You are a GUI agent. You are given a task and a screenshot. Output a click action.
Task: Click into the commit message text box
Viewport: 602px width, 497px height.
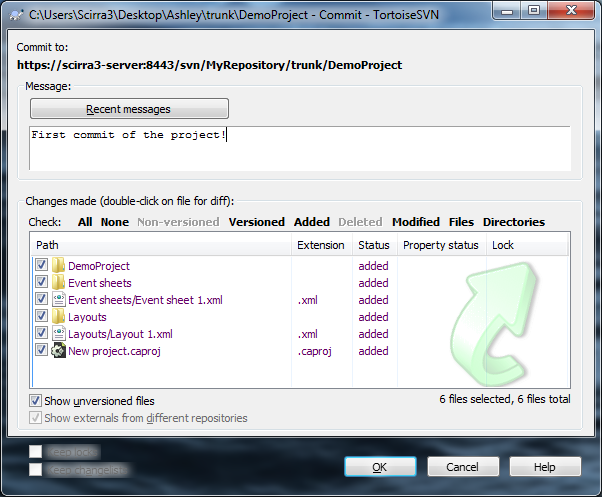(300, 148)
